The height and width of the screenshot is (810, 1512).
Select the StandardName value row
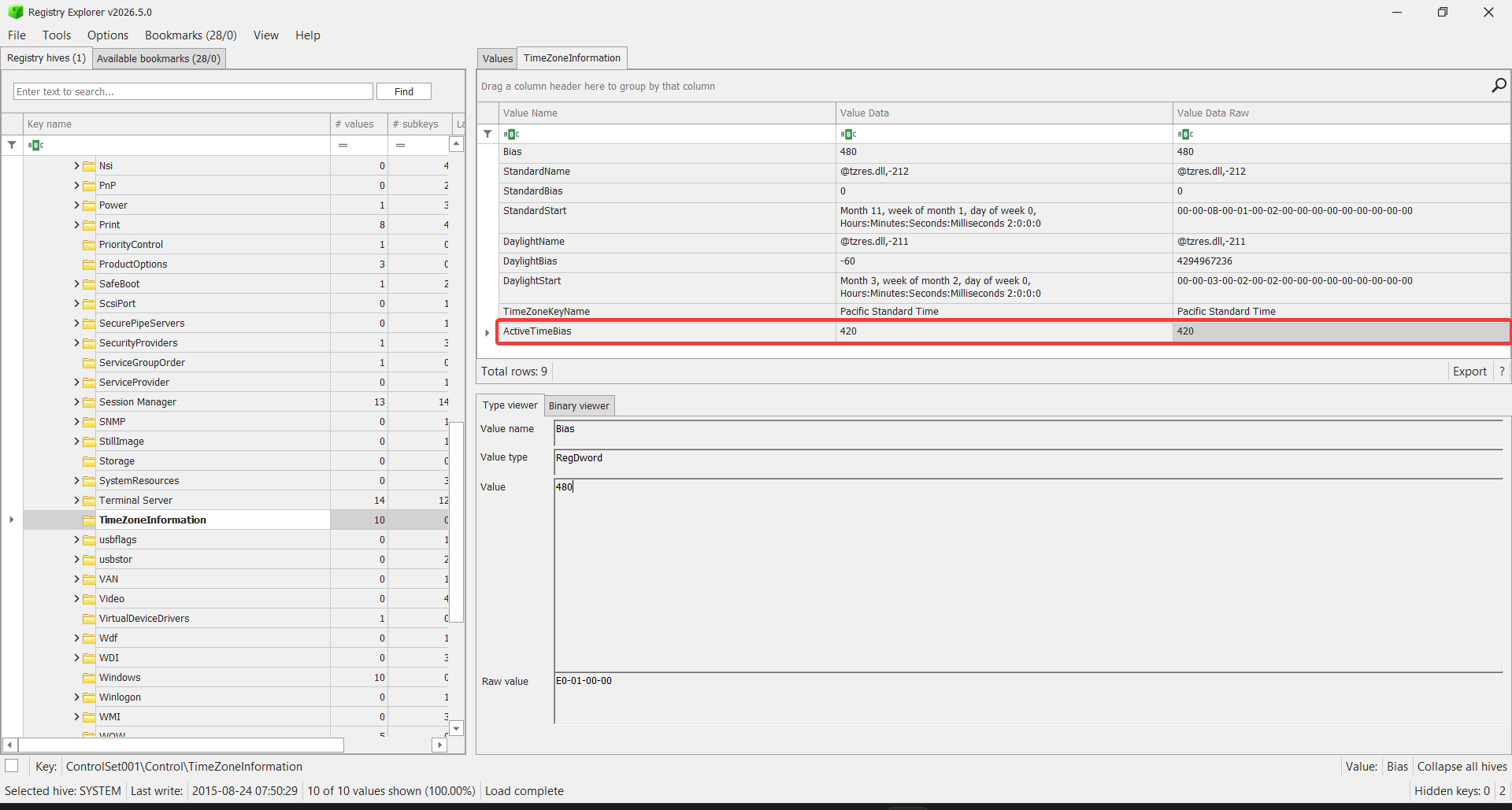[x=1004, y=172]
